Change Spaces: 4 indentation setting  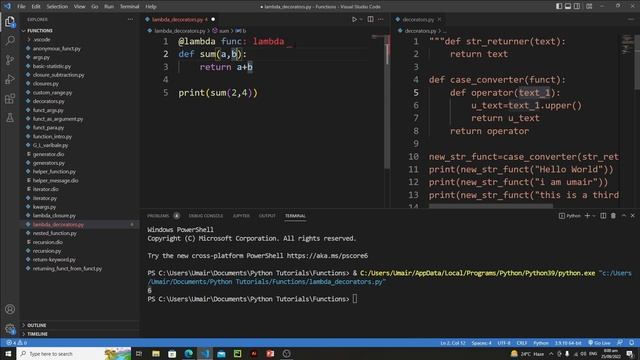click(x=481, y=343)
